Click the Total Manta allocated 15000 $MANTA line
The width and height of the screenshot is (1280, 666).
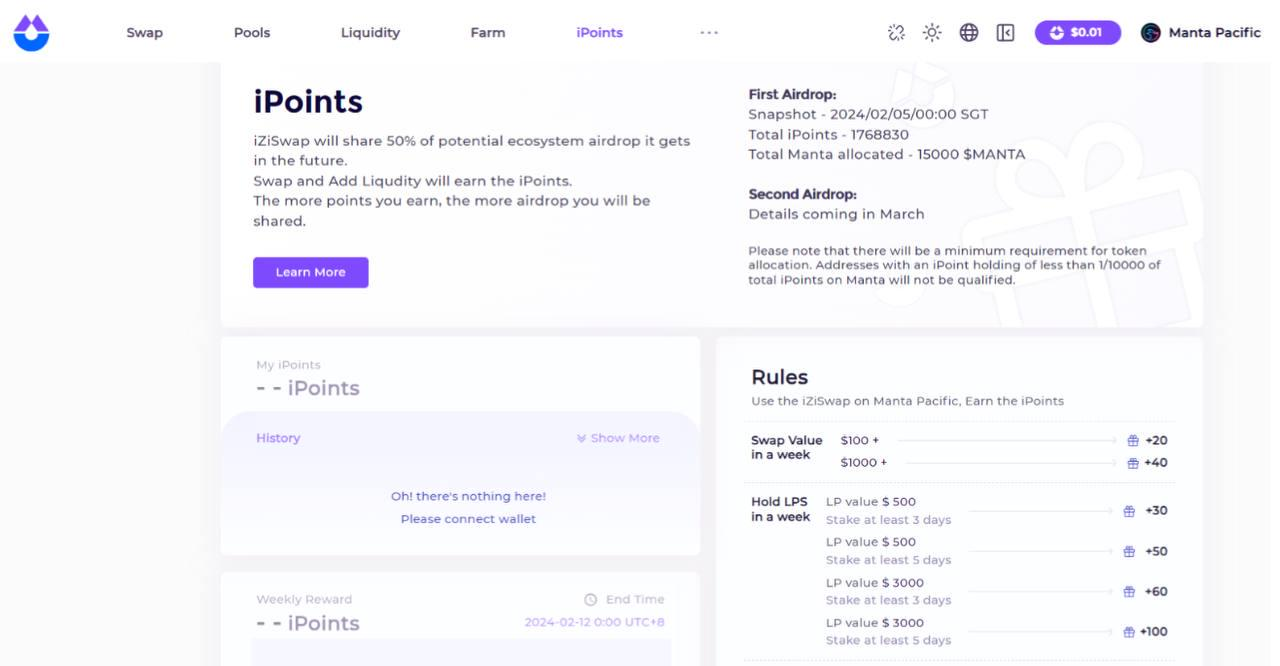point(886,154)
